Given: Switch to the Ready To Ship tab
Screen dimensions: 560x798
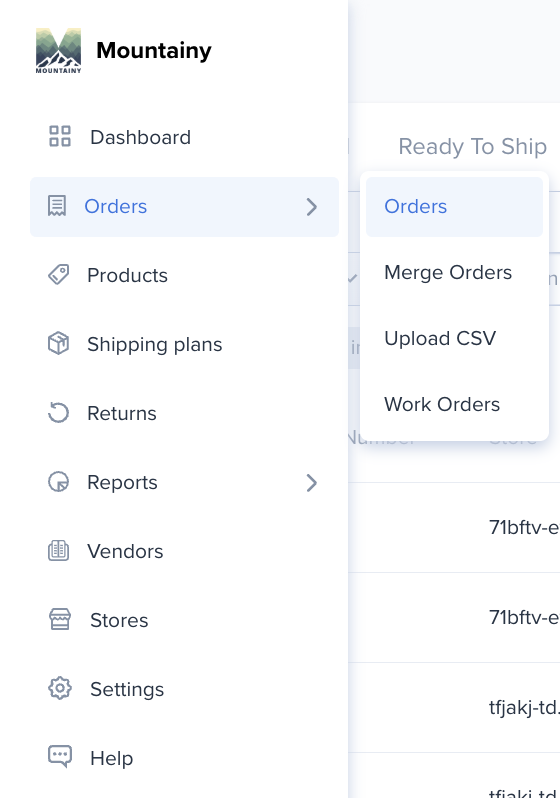Looking at the screenshot, I should click(x=472, y=147).
